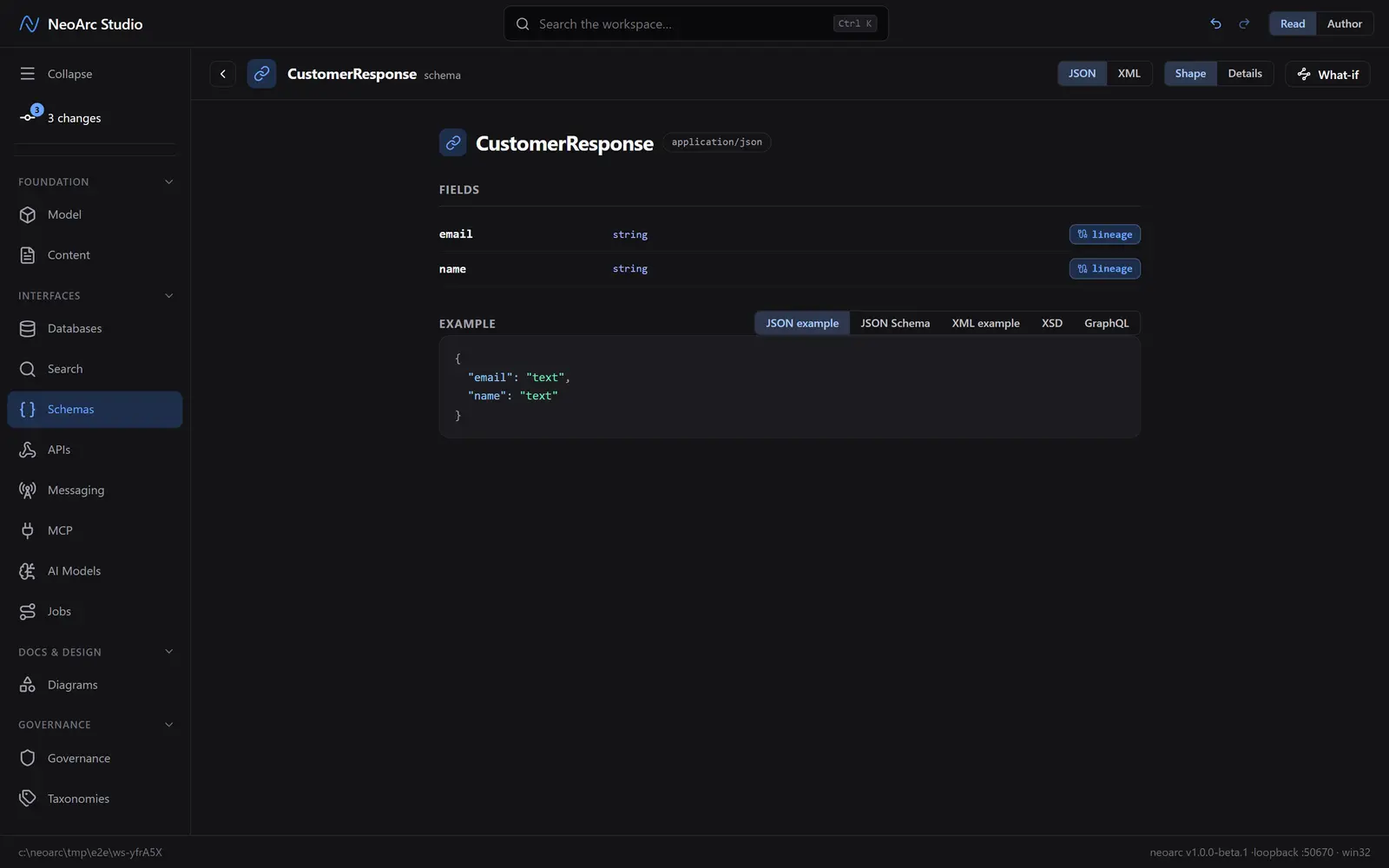Viewport: 1389px width, 868px height.
Task: Switch to Author mode
Action: [x=1344, y=23]
